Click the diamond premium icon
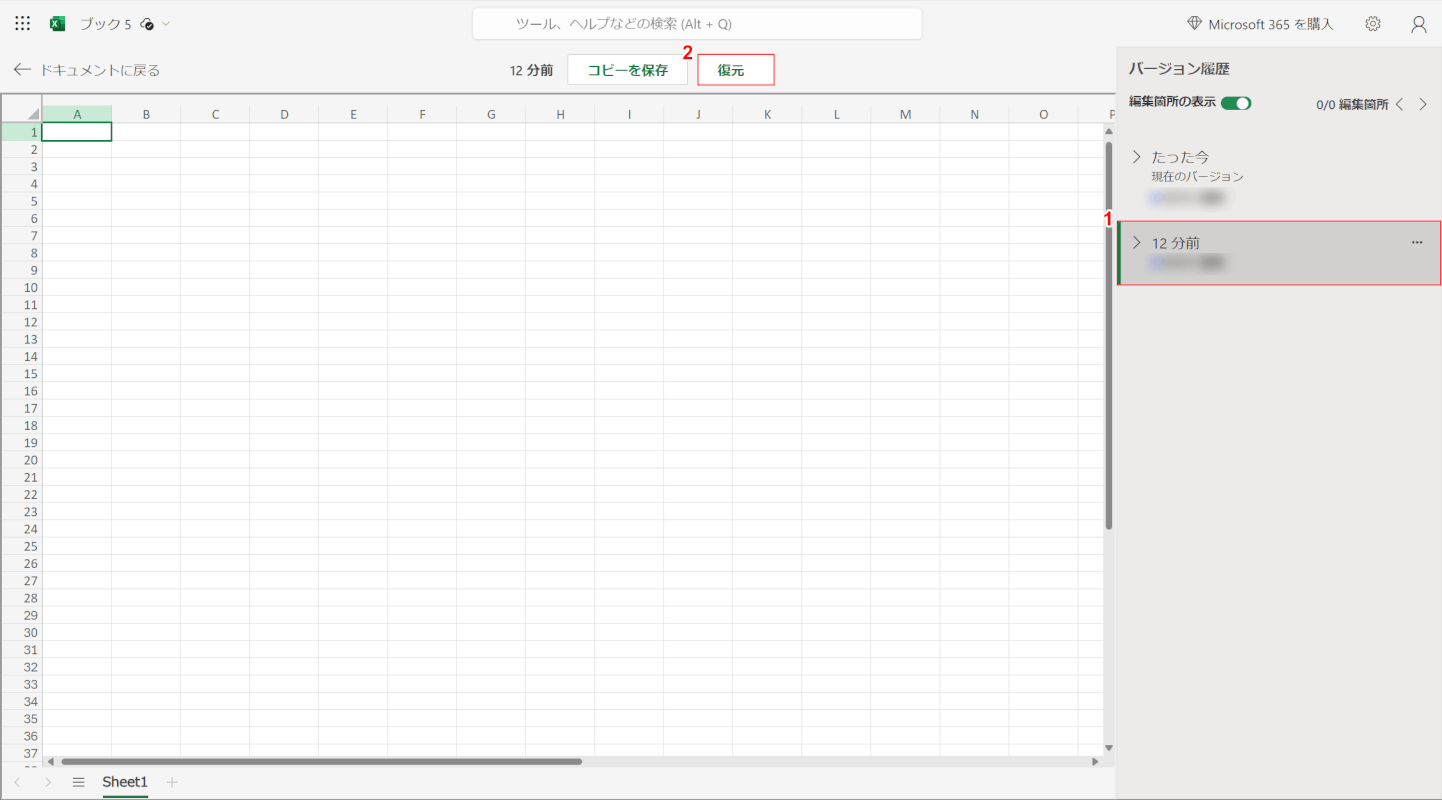This screenshot has width=1442, height=800. coord(1194,24)
